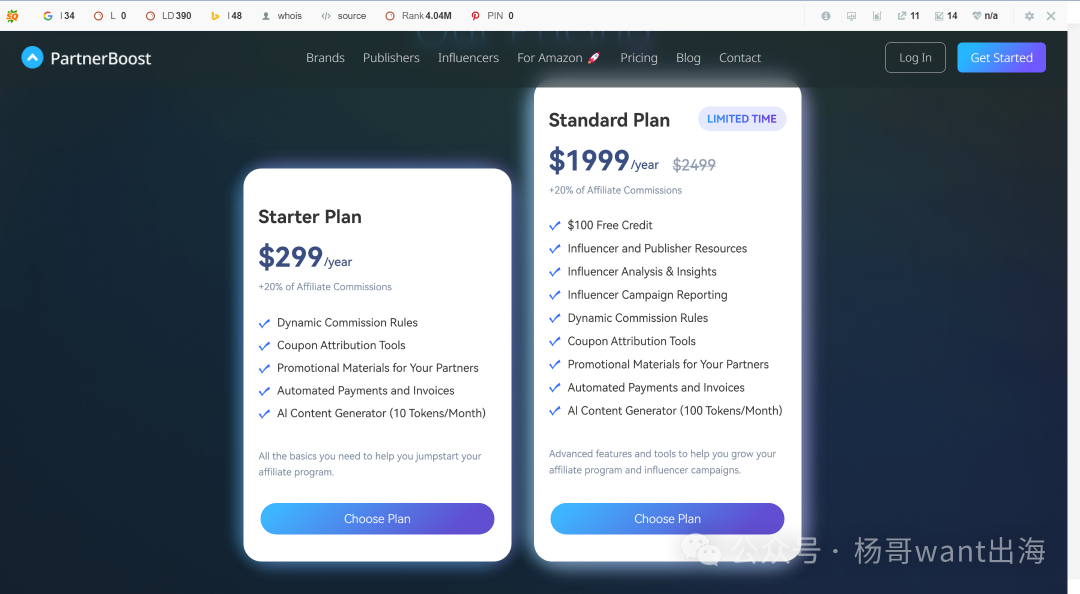This screenshot has width=1080, height=594.
Task: Go to the Influencers page
Action: tap(468, 58)
